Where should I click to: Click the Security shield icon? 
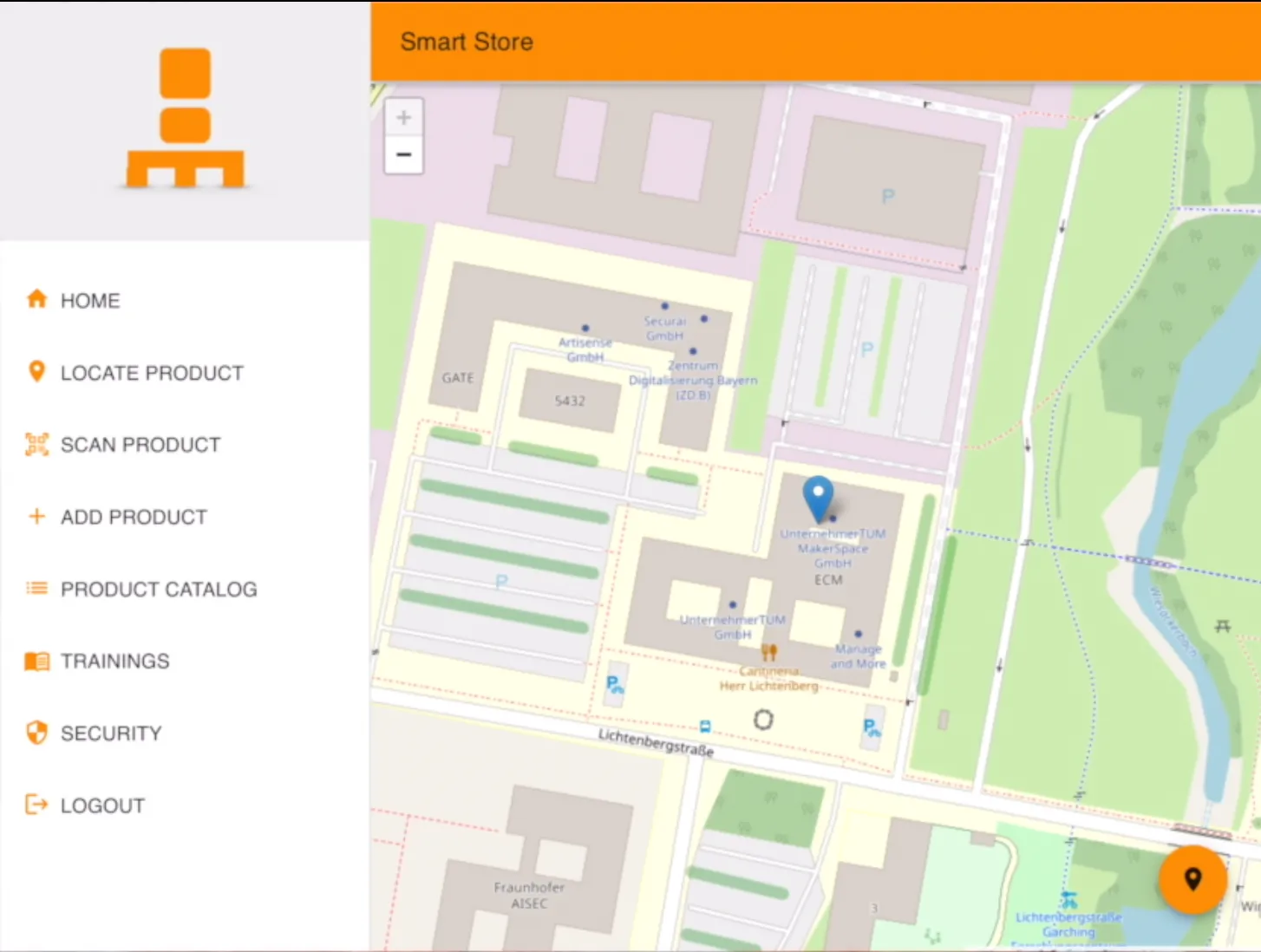point(36,732)
